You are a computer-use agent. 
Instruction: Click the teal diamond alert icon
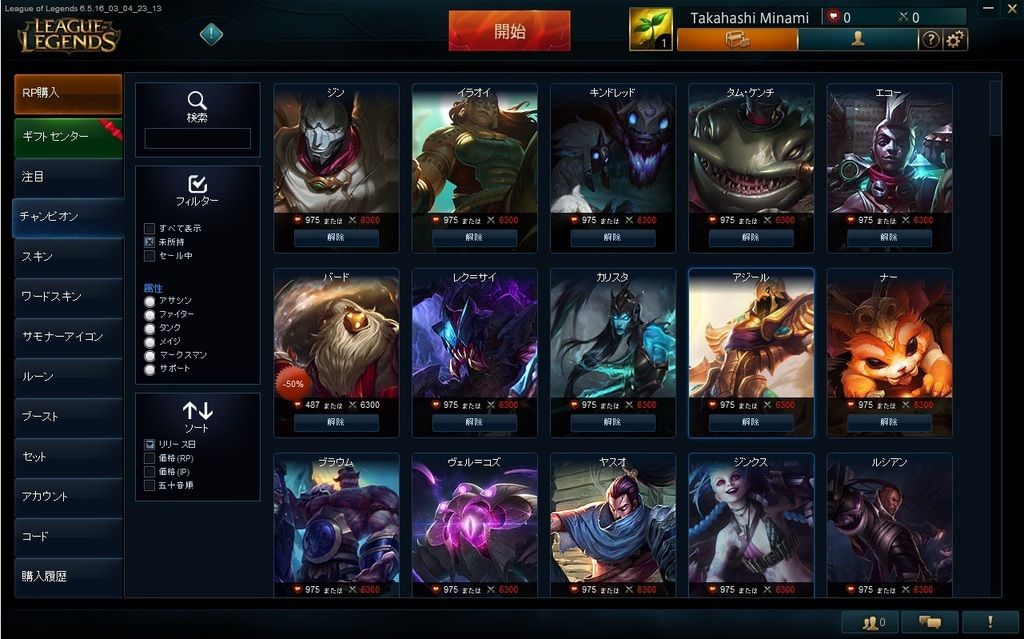211,34
